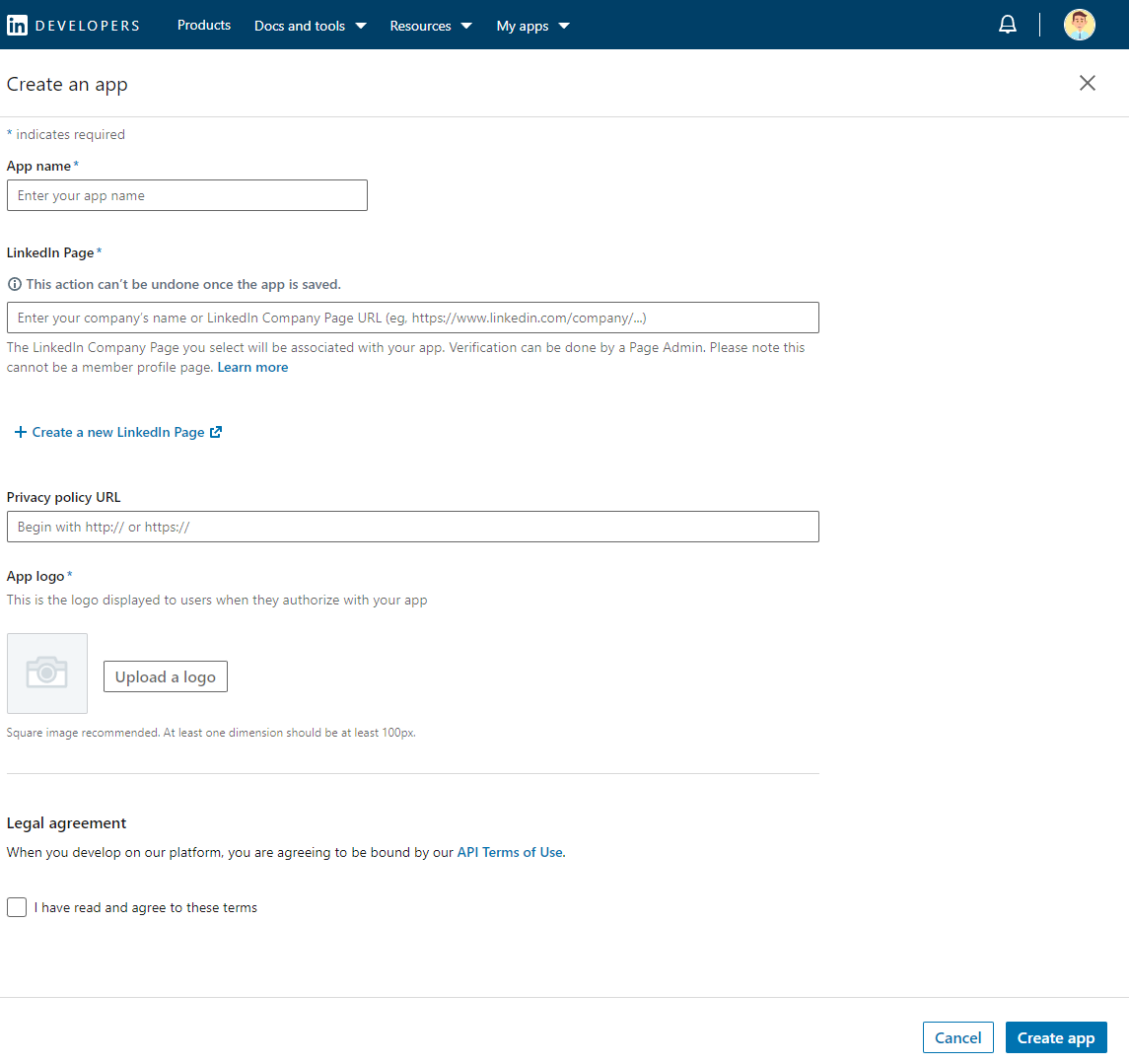Expand the Docs and tools dropdown
Image resolution: width=1129 pixels, height=1064 pixels.
310,26
